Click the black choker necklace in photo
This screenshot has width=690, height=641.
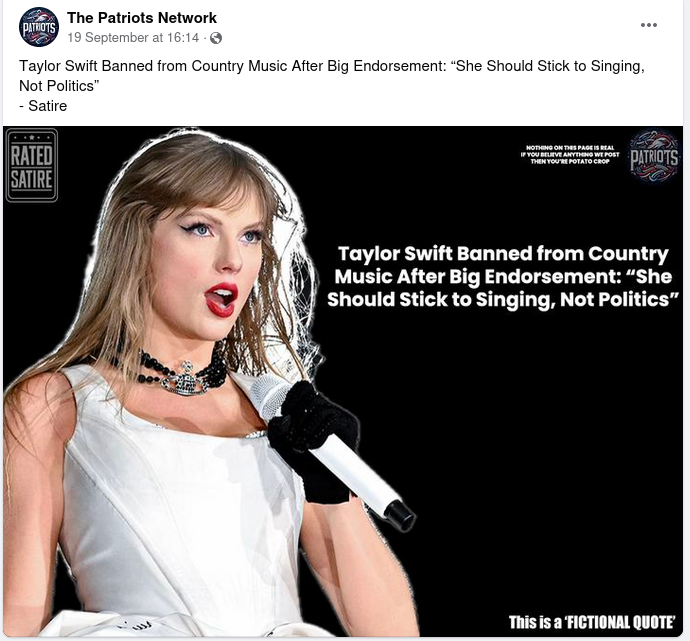click(x=181, y=372)
